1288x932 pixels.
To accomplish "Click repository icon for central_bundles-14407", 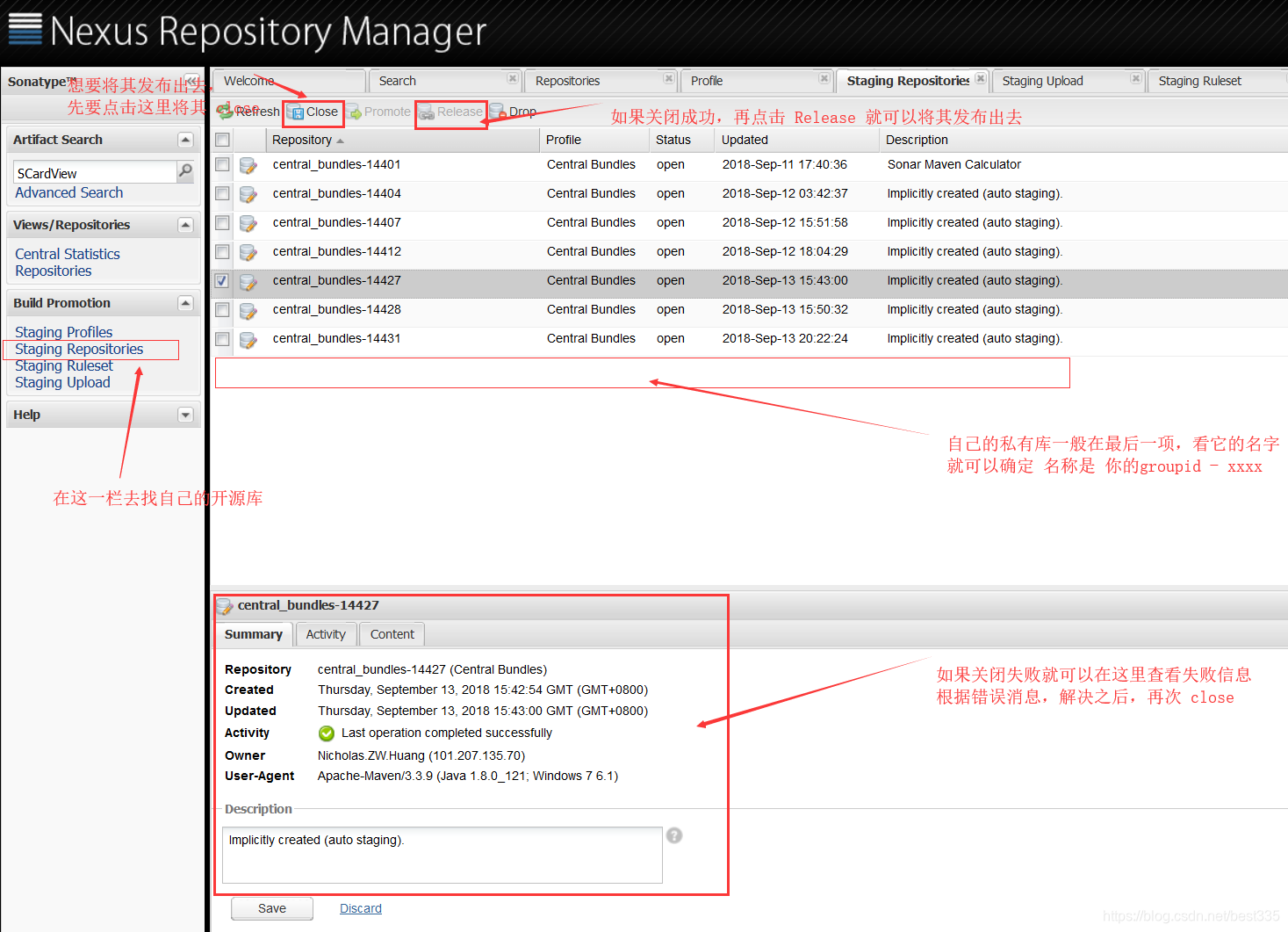I will click(x=248, y=223).
